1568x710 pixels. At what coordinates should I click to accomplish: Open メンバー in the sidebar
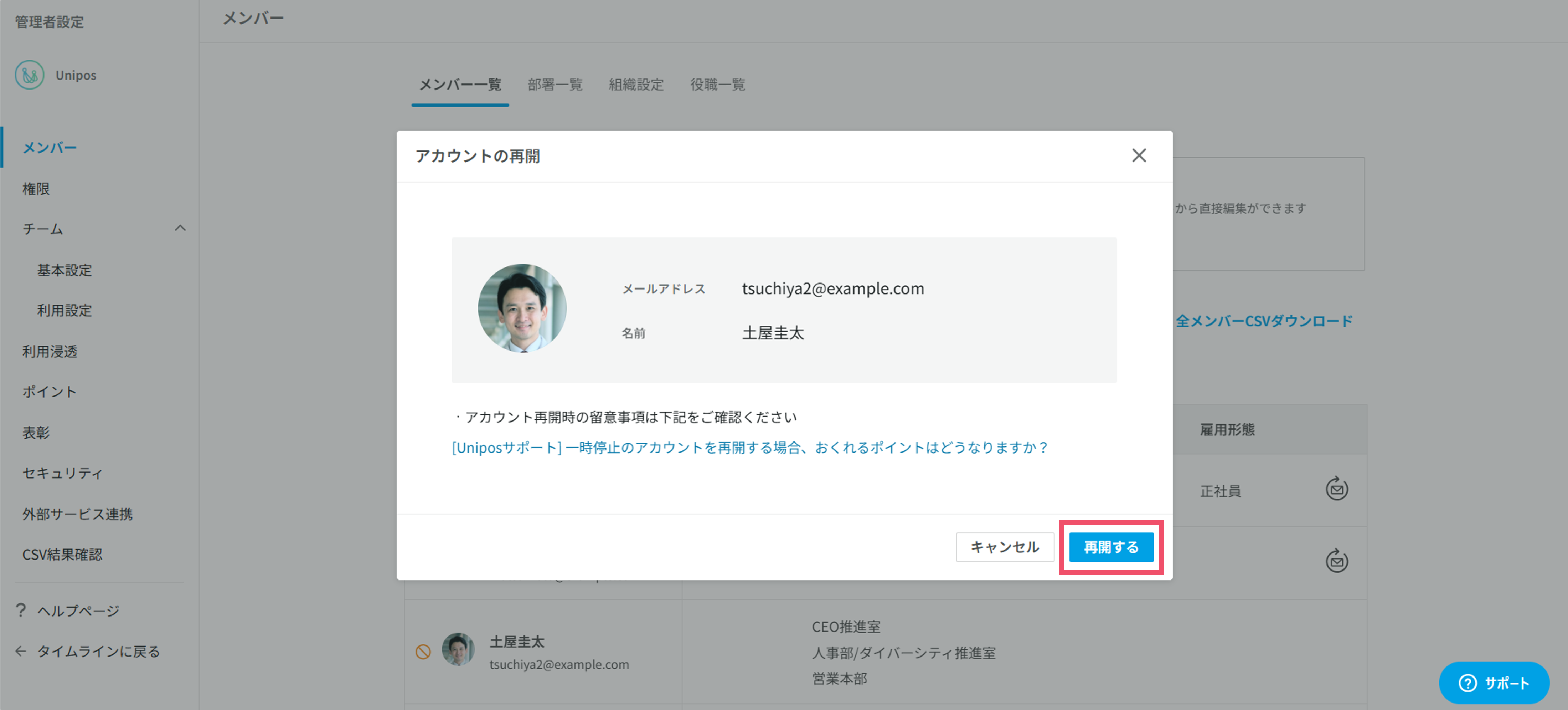(x=49, y=147)
